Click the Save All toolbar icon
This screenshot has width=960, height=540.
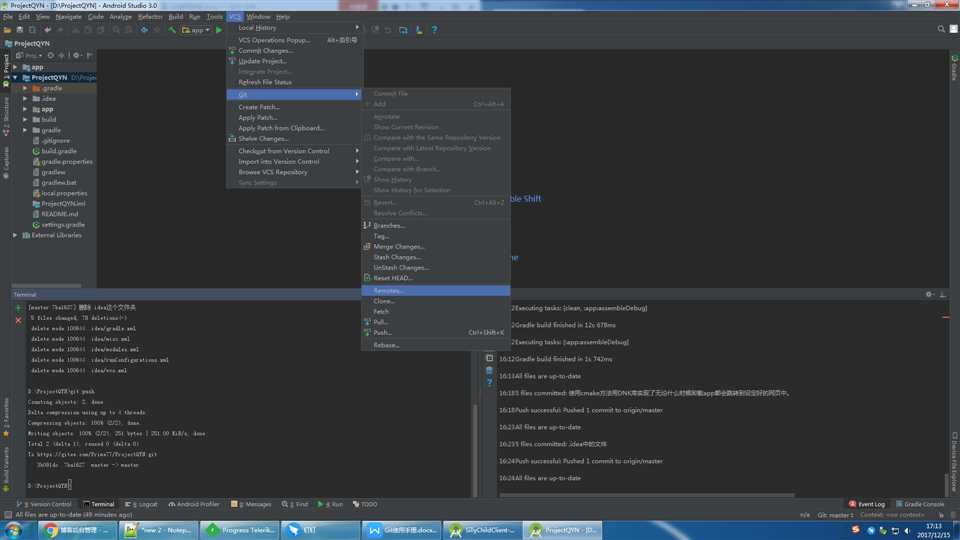pyautogui.click(x=20, y=30)
